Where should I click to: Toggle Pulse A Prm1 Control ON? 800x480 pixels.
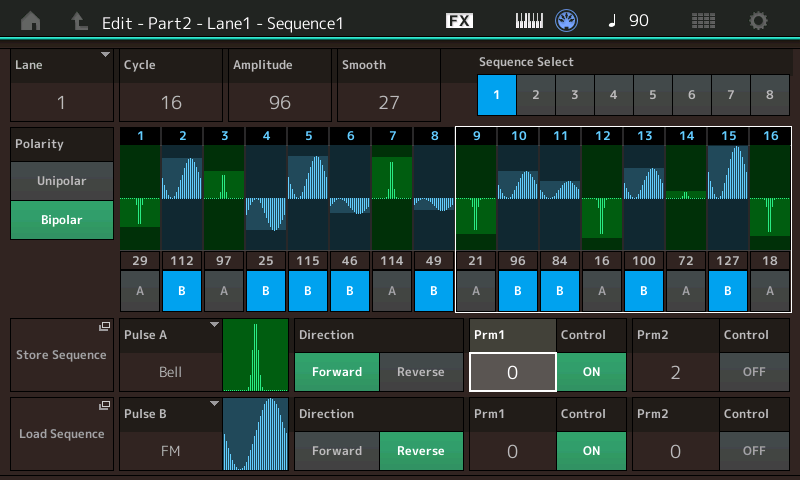(x=591, y=371)
